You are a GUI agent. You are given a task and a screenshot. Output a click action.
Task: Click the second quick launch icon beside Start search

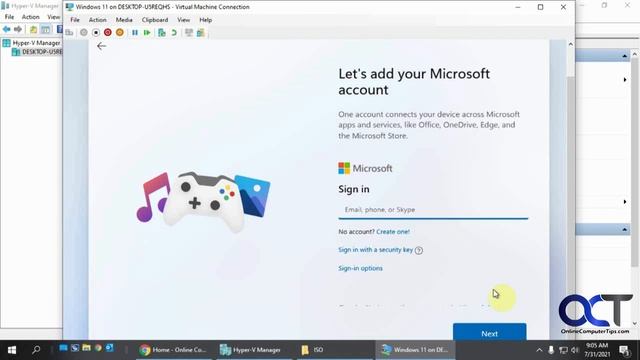coord(75,348)
